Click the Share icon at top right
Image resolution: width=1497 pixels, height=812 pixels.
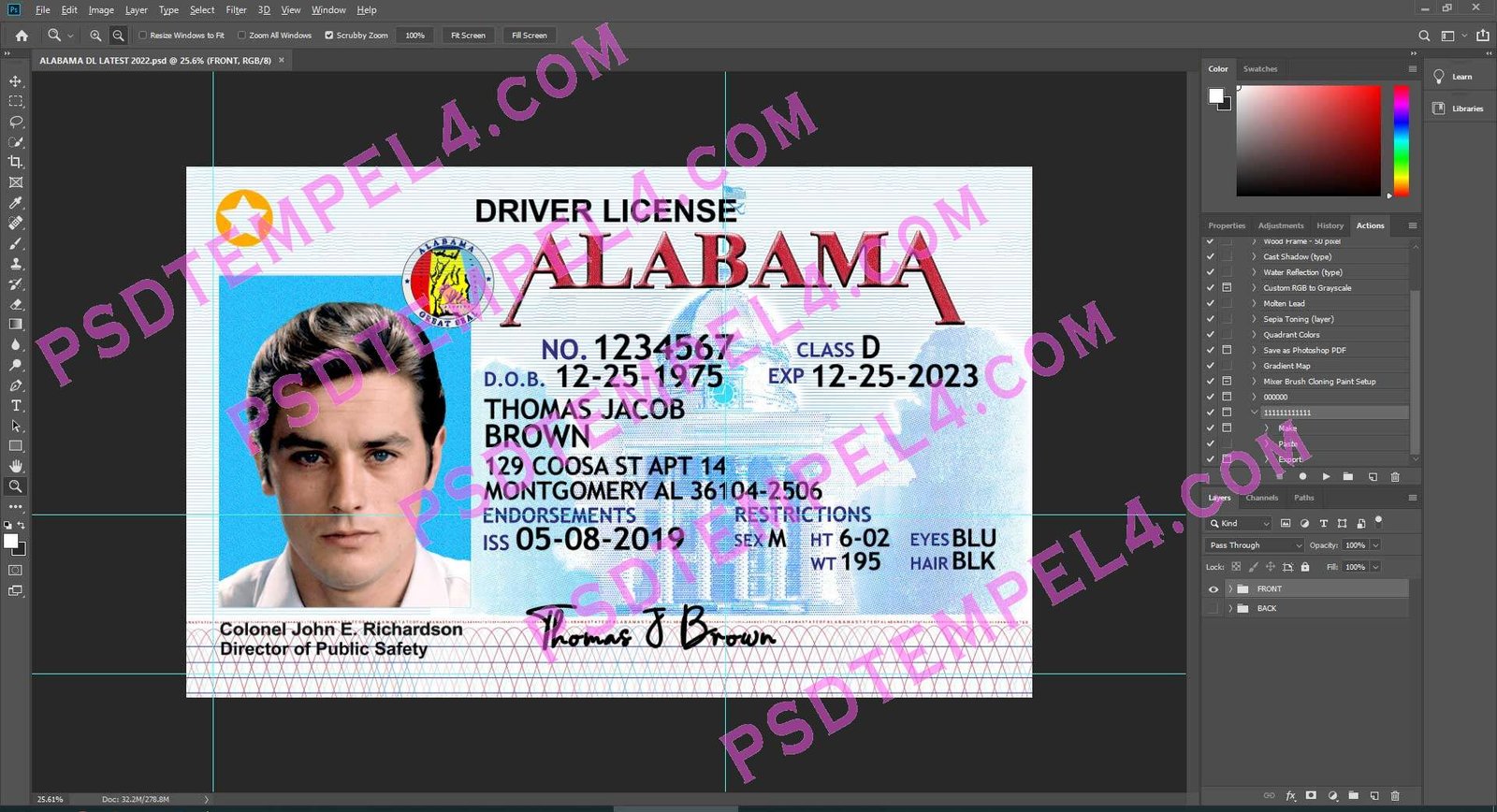coord(1483,36)
